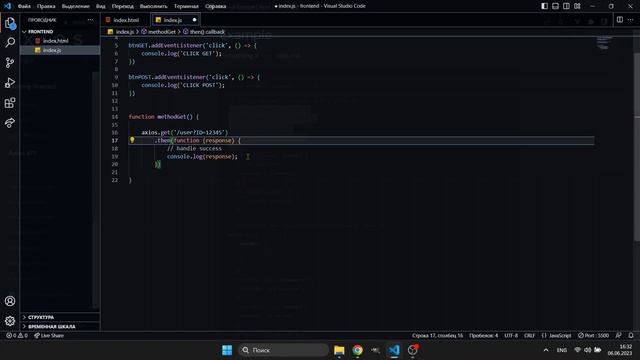Click the code minimap preview
Viewport: 640px width, 360px height.
pyautogui.click(x=604, y=42)
